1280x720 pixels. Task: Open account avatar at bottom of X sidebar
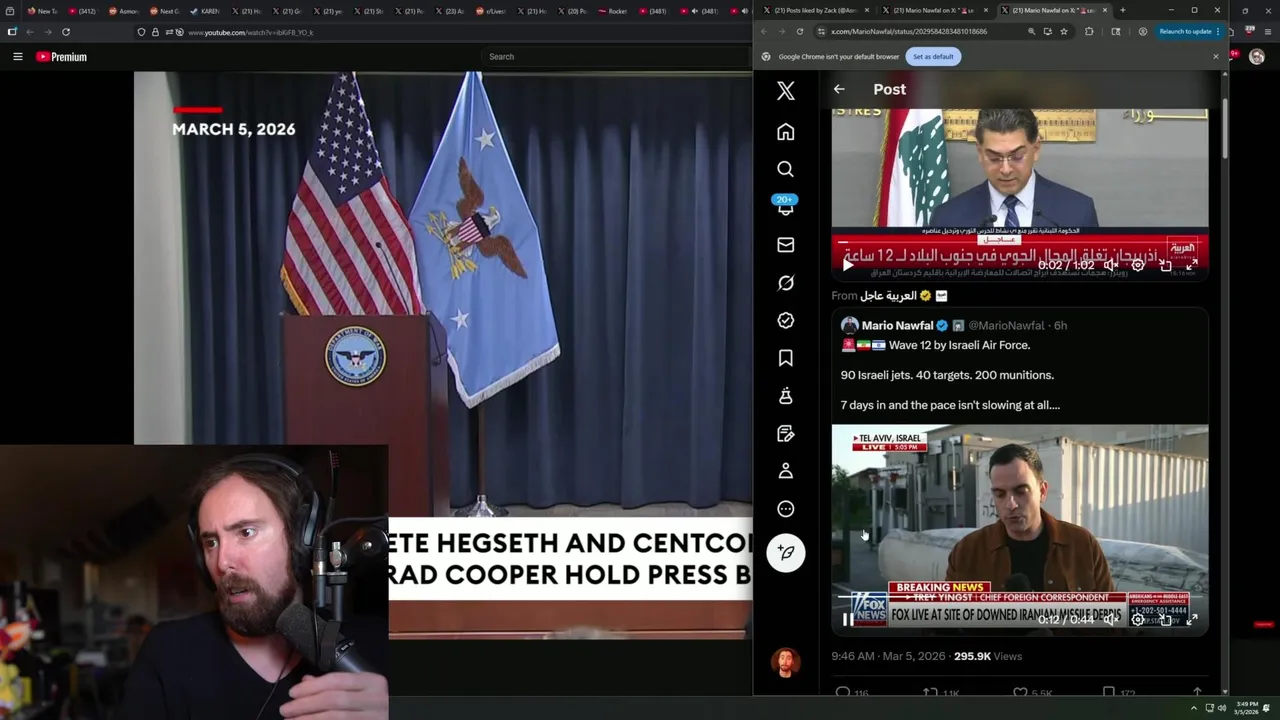[x=786, y=662]
